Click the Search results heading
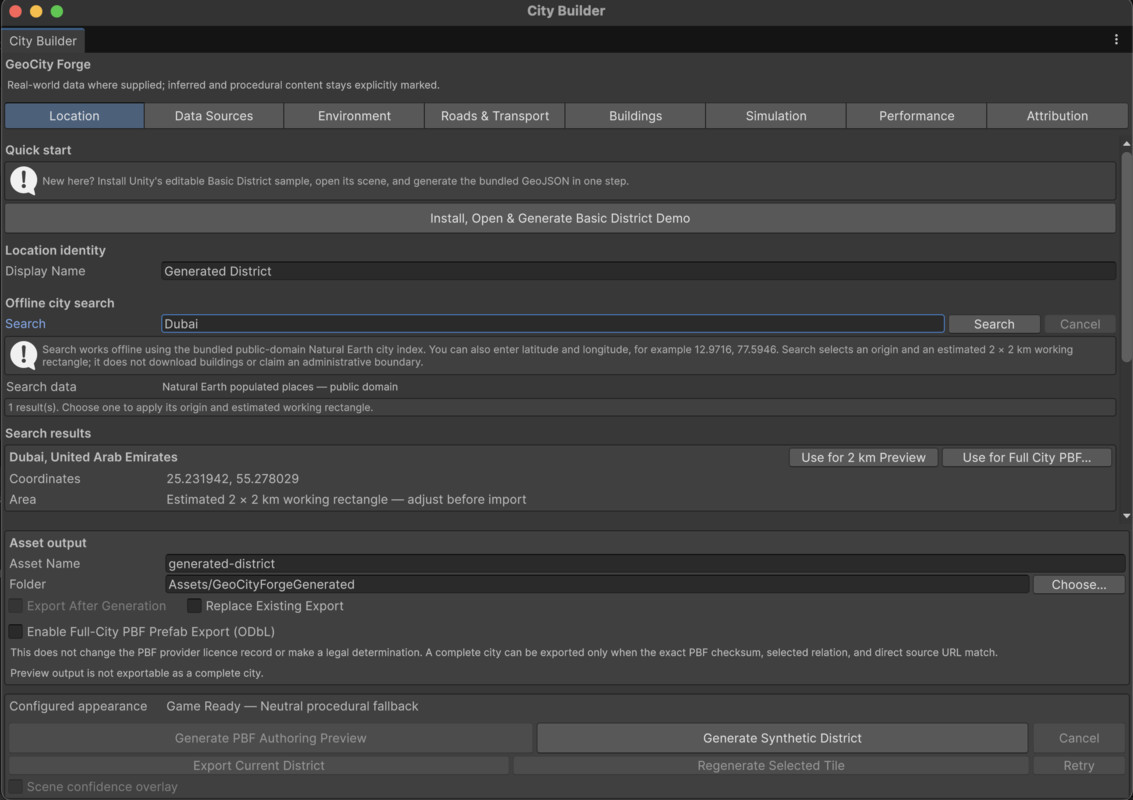This screenshot has width=1133, height=800. 48,433
